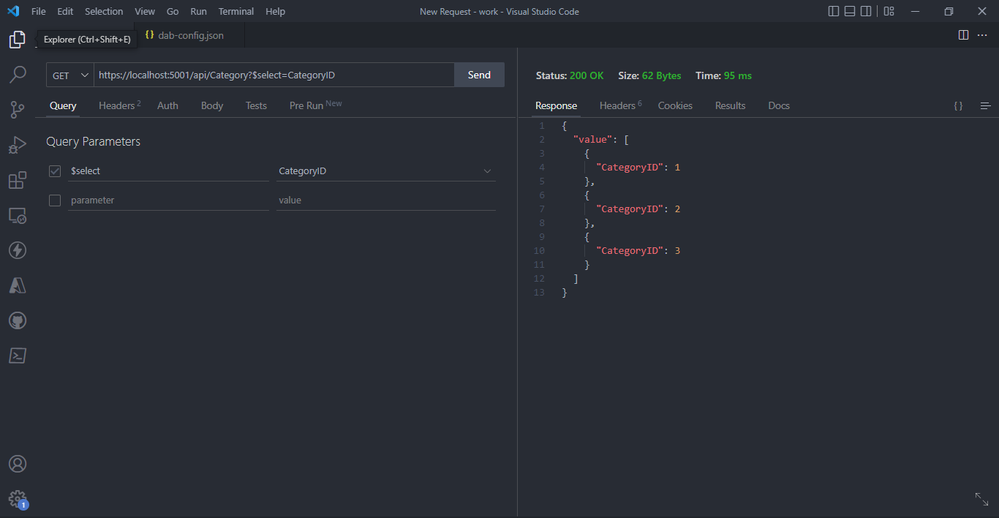Open the Run menu
Image resolution: width=999 pixels, height=518 pixels.
coord(198,11)
